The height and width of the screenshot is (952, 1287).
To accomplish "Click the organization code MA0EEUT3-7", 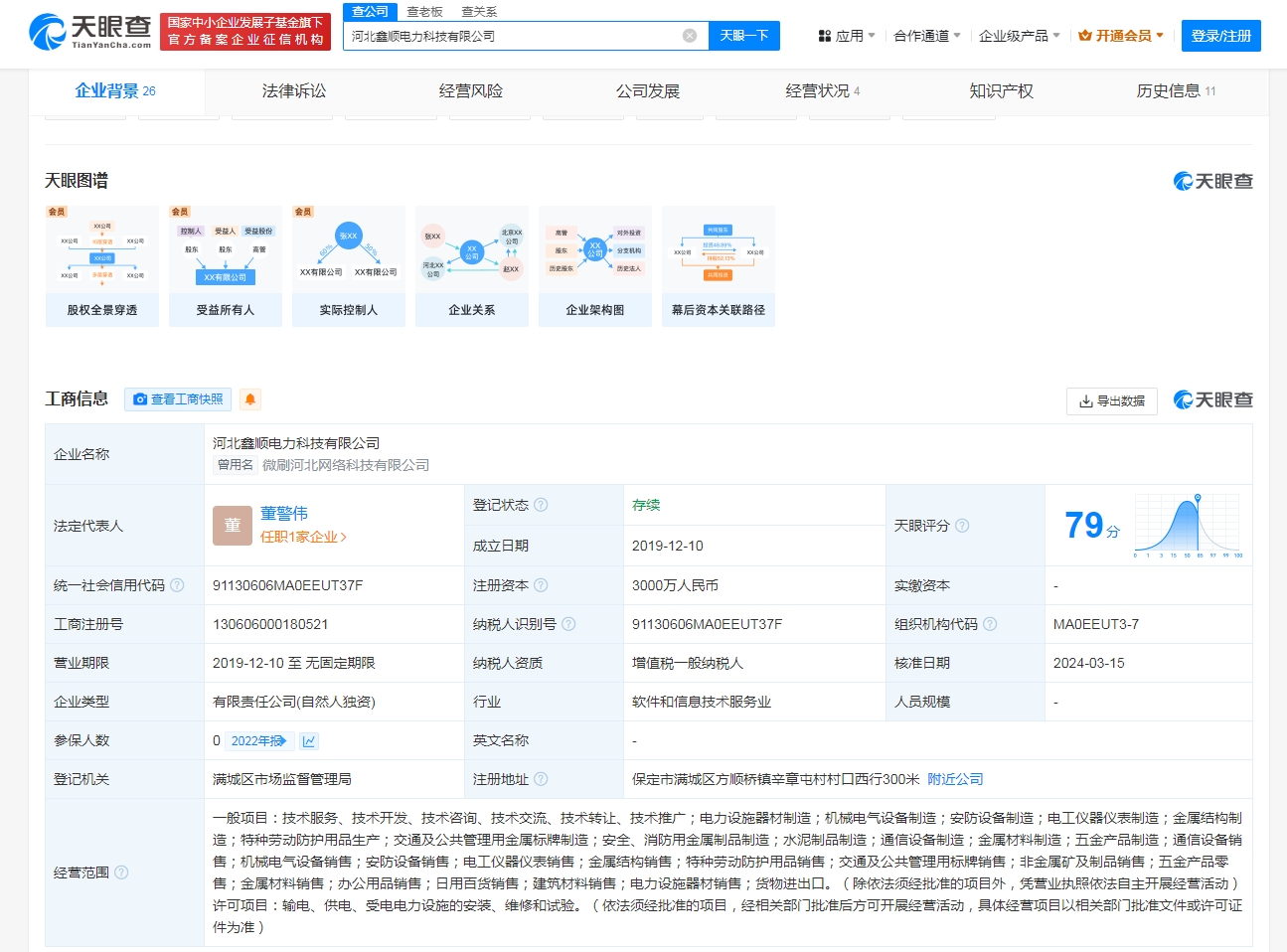I will coord(1096,624).
